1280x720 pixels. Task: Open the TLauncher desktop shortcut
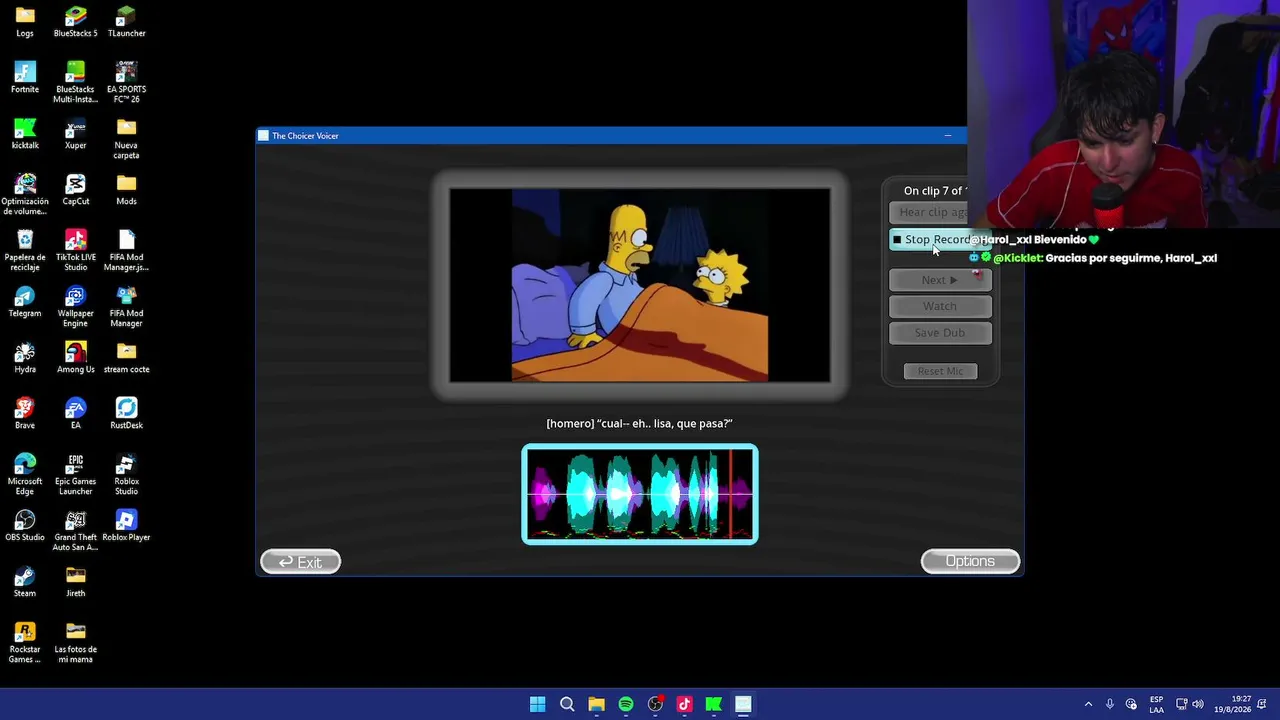(x=126, y=22)
